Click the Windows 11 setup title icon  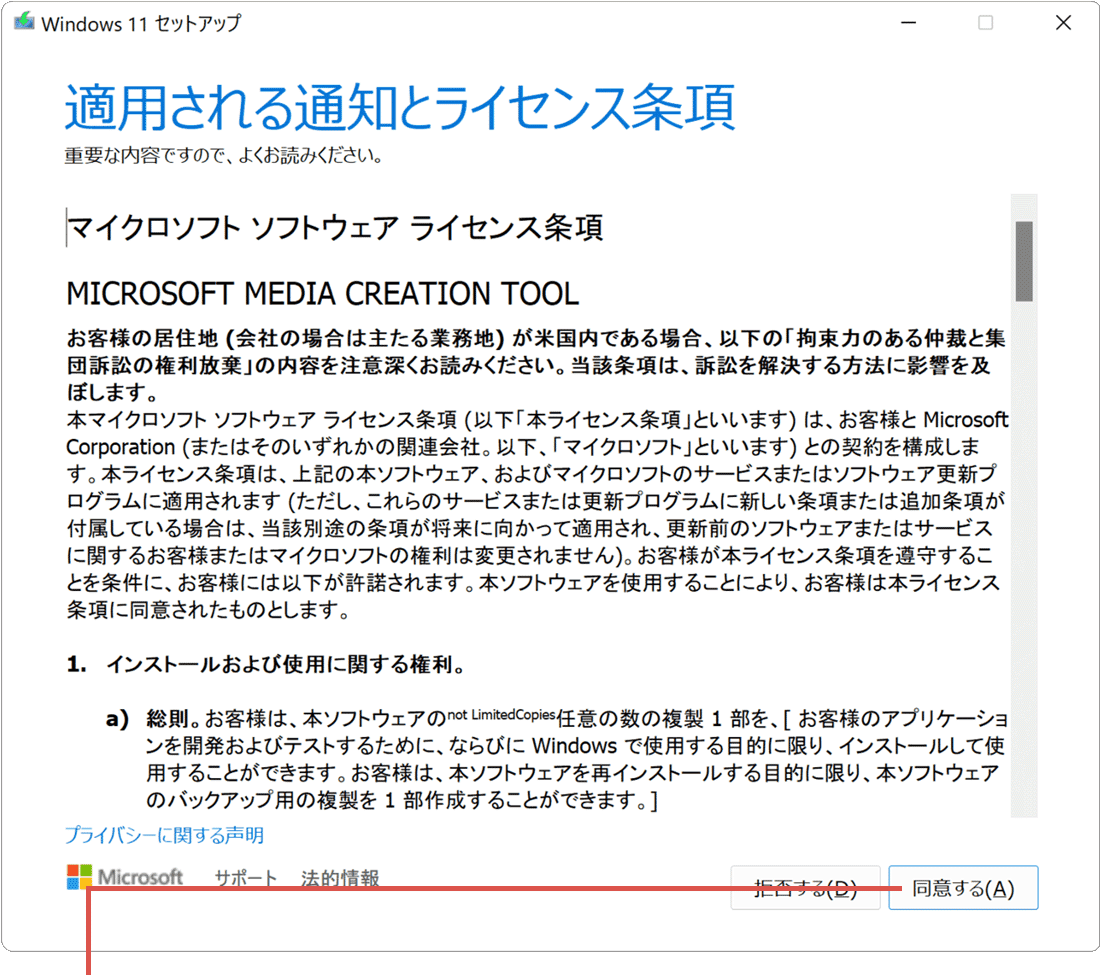click(x=25, y=22)
